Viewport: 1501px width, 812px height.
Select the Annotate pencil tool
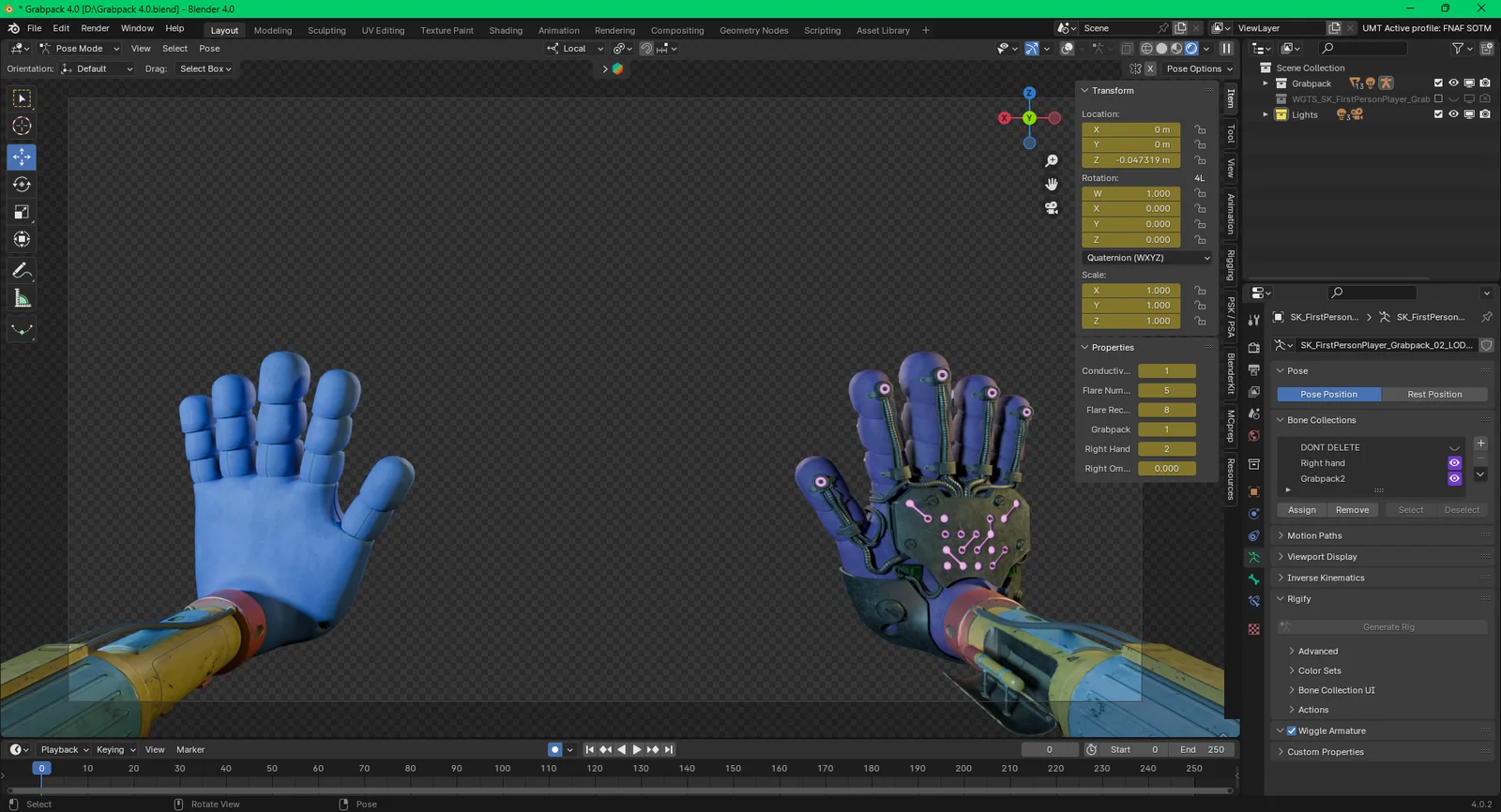coord(22,271)
